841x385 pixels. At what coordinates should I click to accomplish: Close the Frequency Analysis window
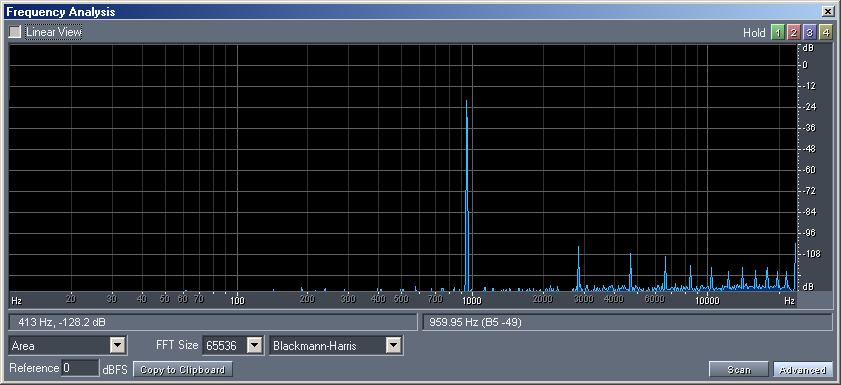828,11
